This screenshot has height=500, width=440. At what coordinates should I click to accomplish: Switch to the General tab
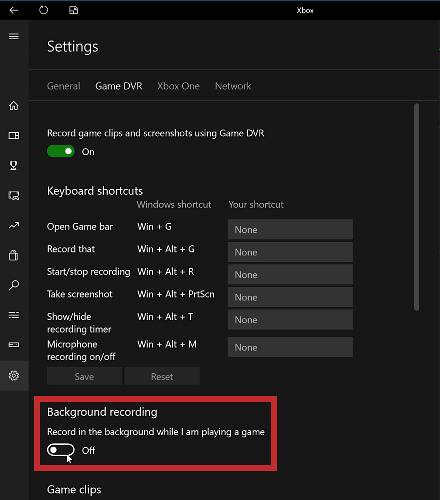[64, 86]
